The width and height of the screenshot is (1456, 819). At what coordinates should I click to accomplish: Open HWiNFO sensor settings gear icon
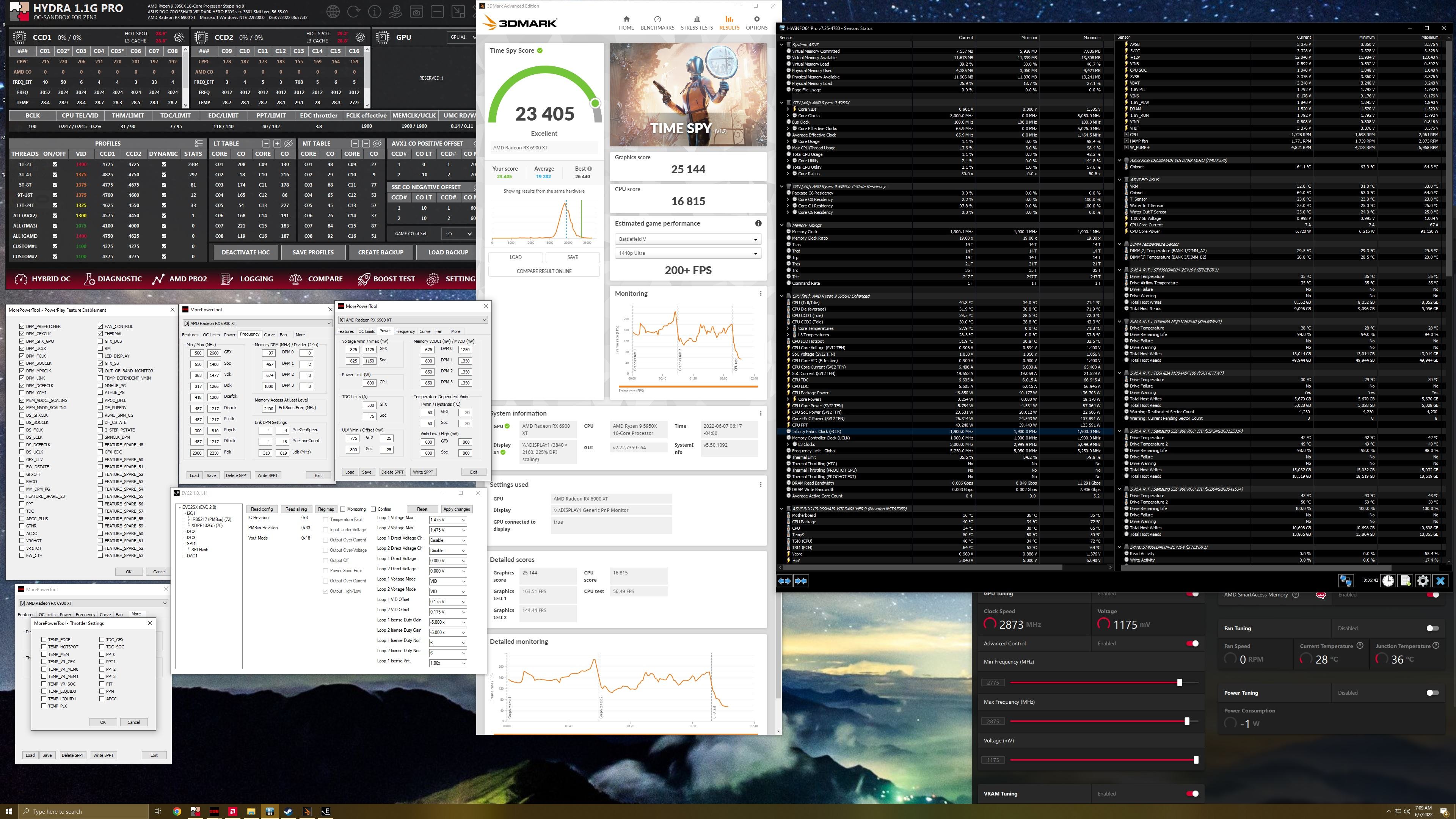[x=1423, y=581]
